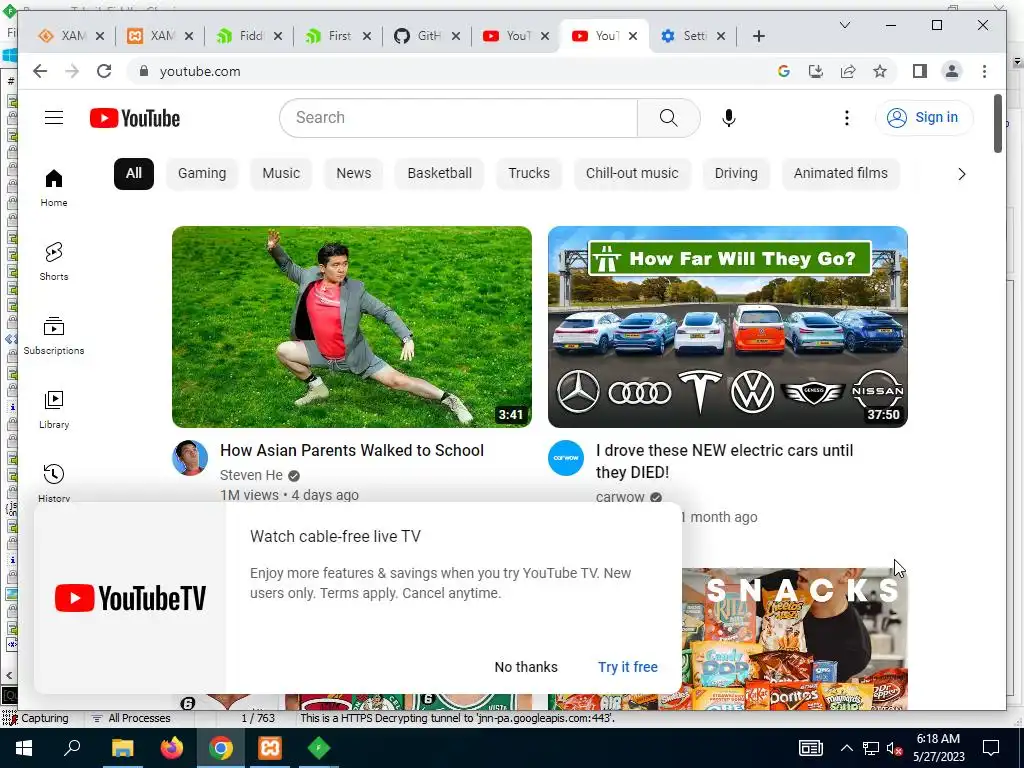Screen dimensions: 1024x768
Task: Click the YouTube logo
Action: [x=135, y=118]
